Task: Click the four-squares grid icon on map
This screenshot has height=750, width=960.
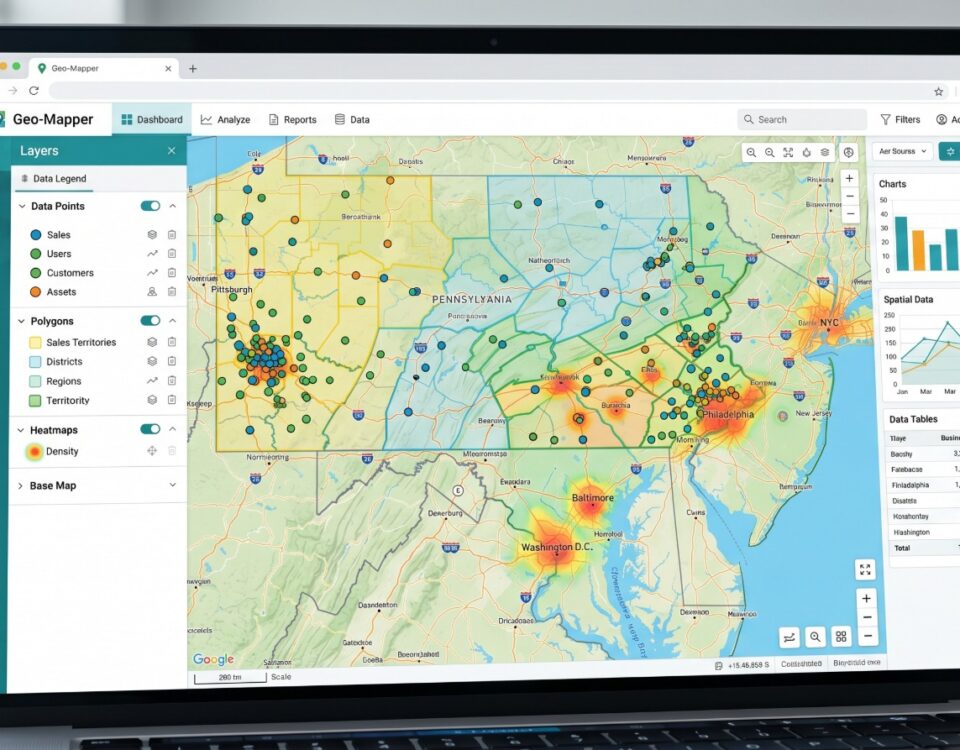Action: tap(841, 637)
